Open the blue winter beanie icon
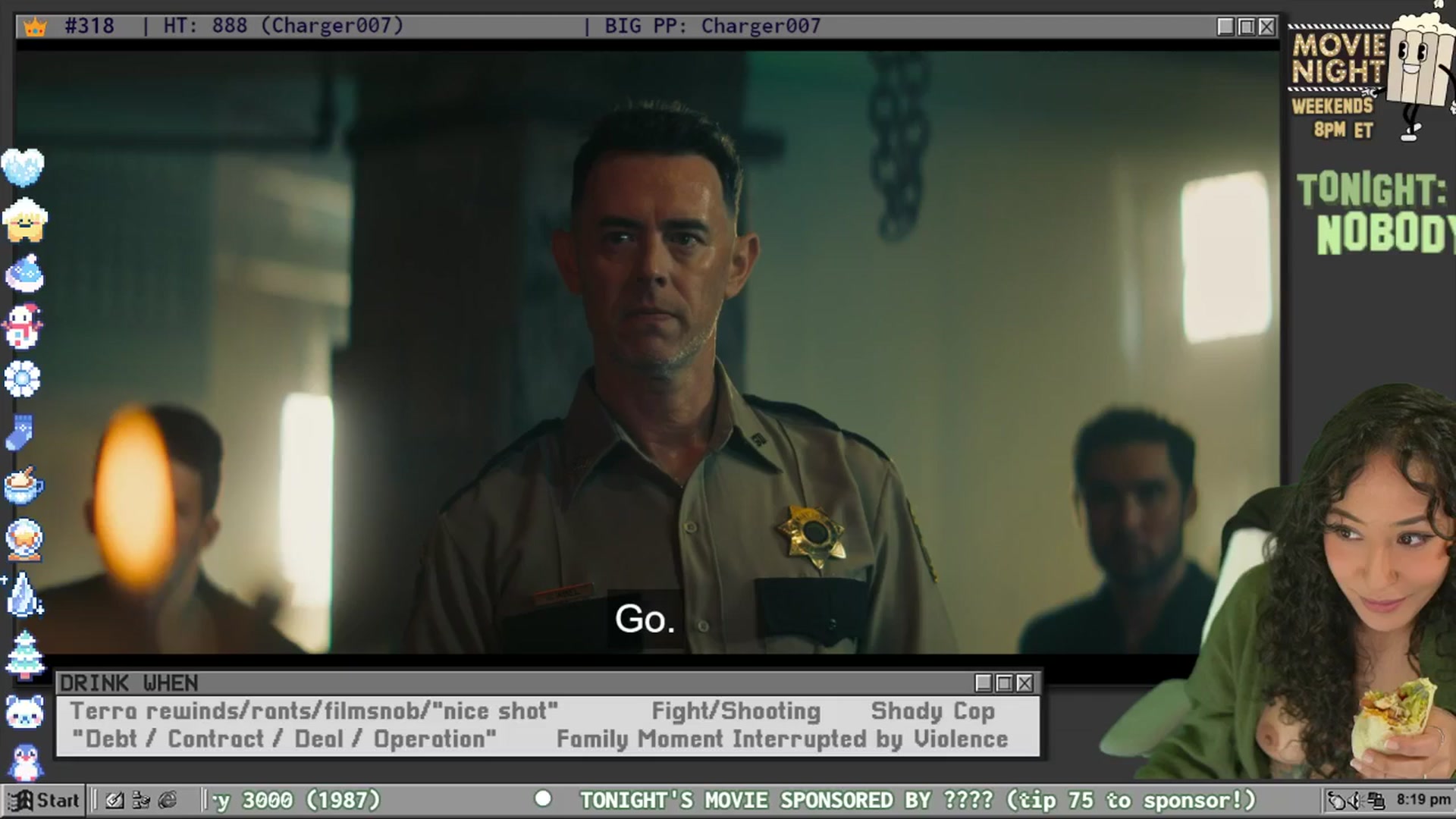The image size is (1456, 819). [24, 273]
